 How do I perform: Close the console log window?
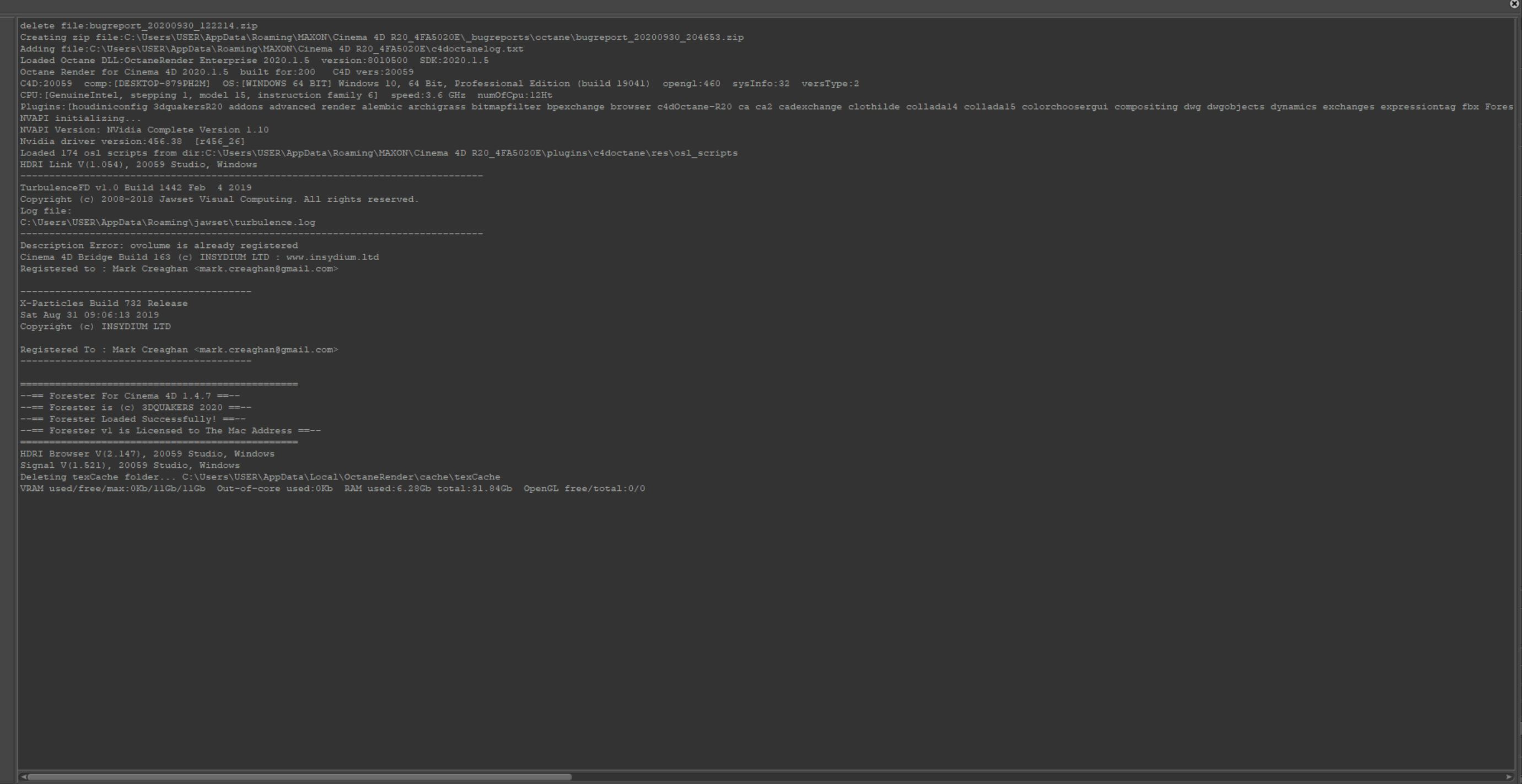tap(1514, 4)
